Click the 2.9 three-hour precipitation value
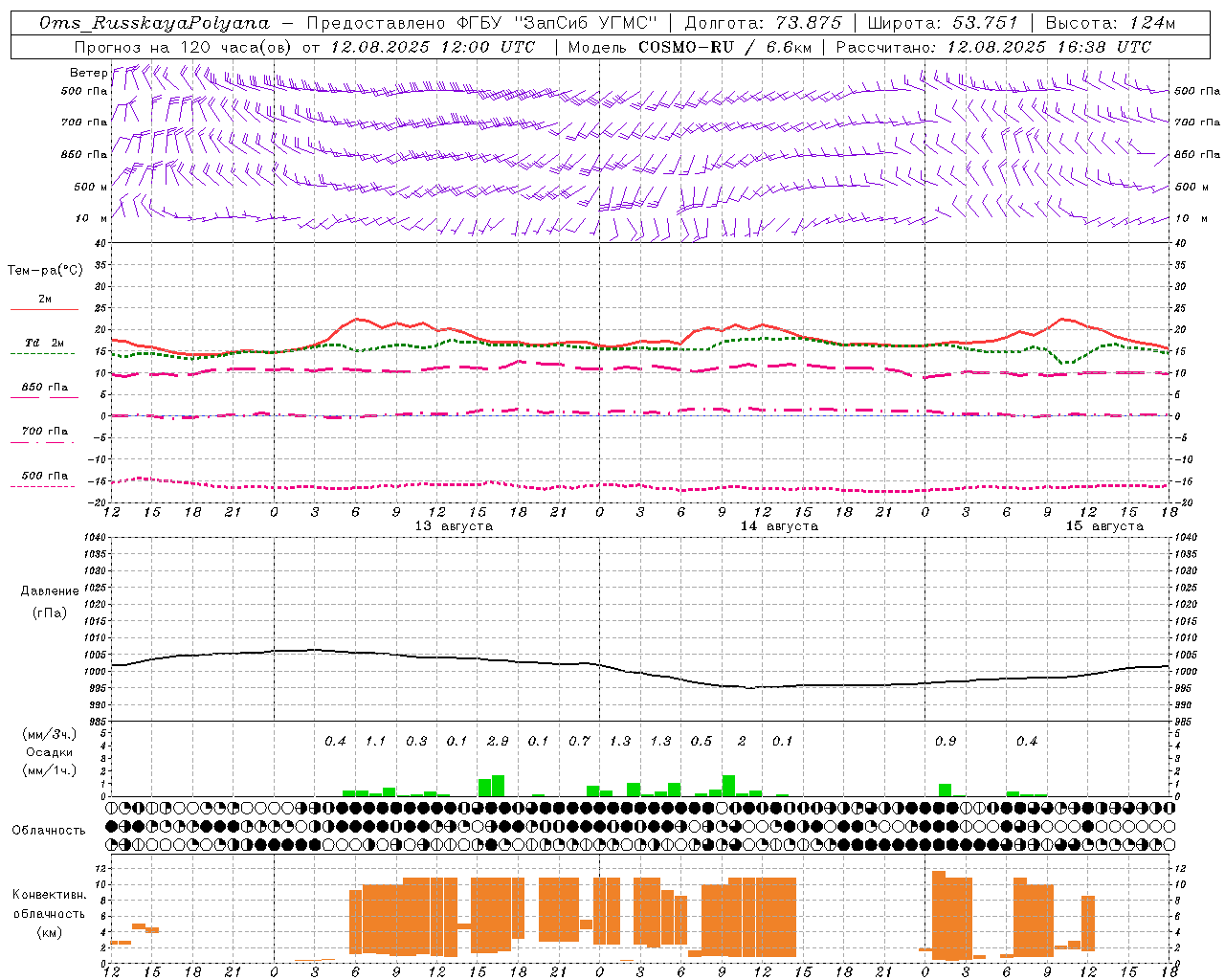The width and height of the screenshot is (1225, 980). [x=498, y=741]
